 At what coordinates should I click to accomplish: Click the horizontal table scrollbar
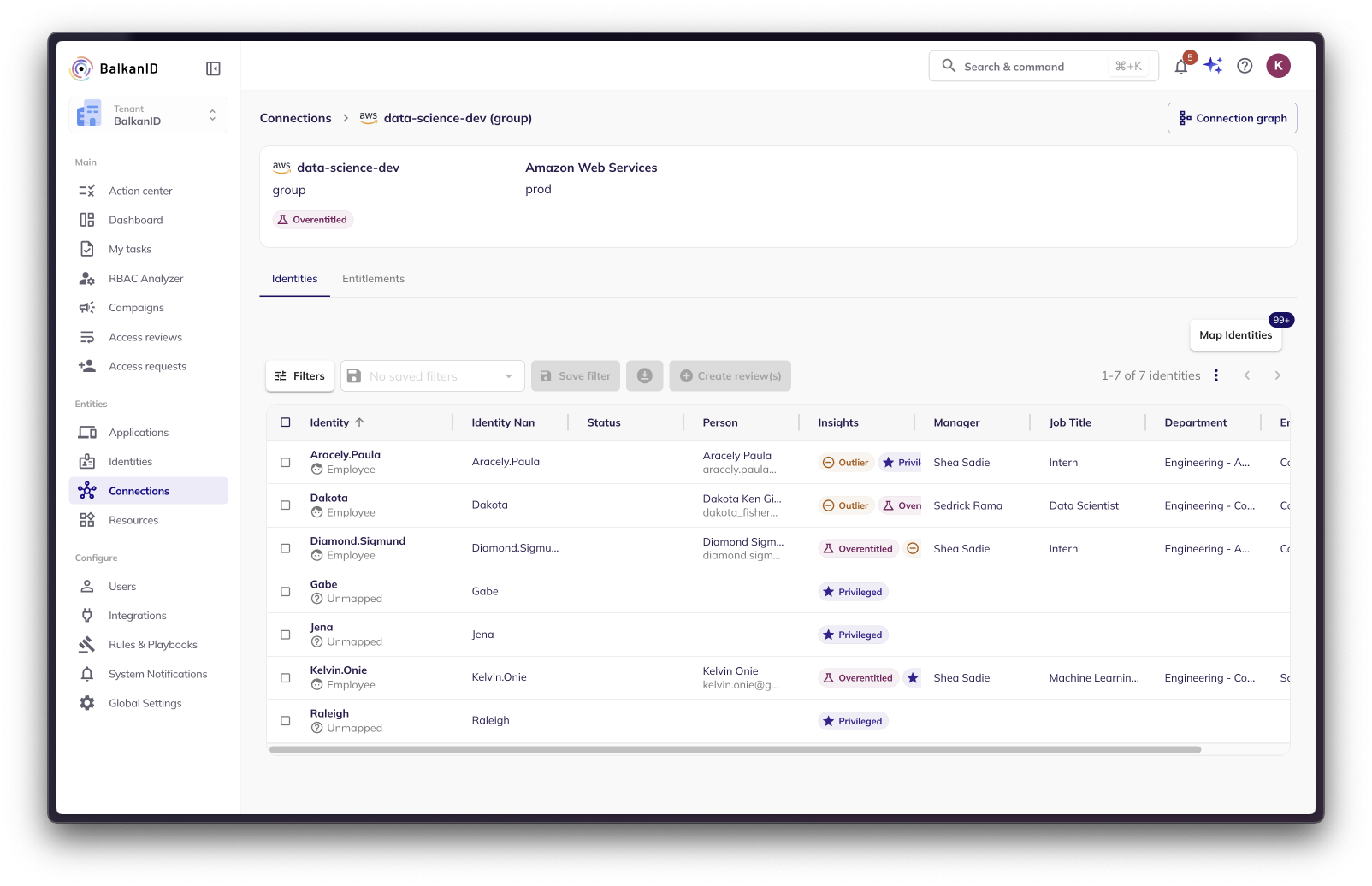pos(735,750)
